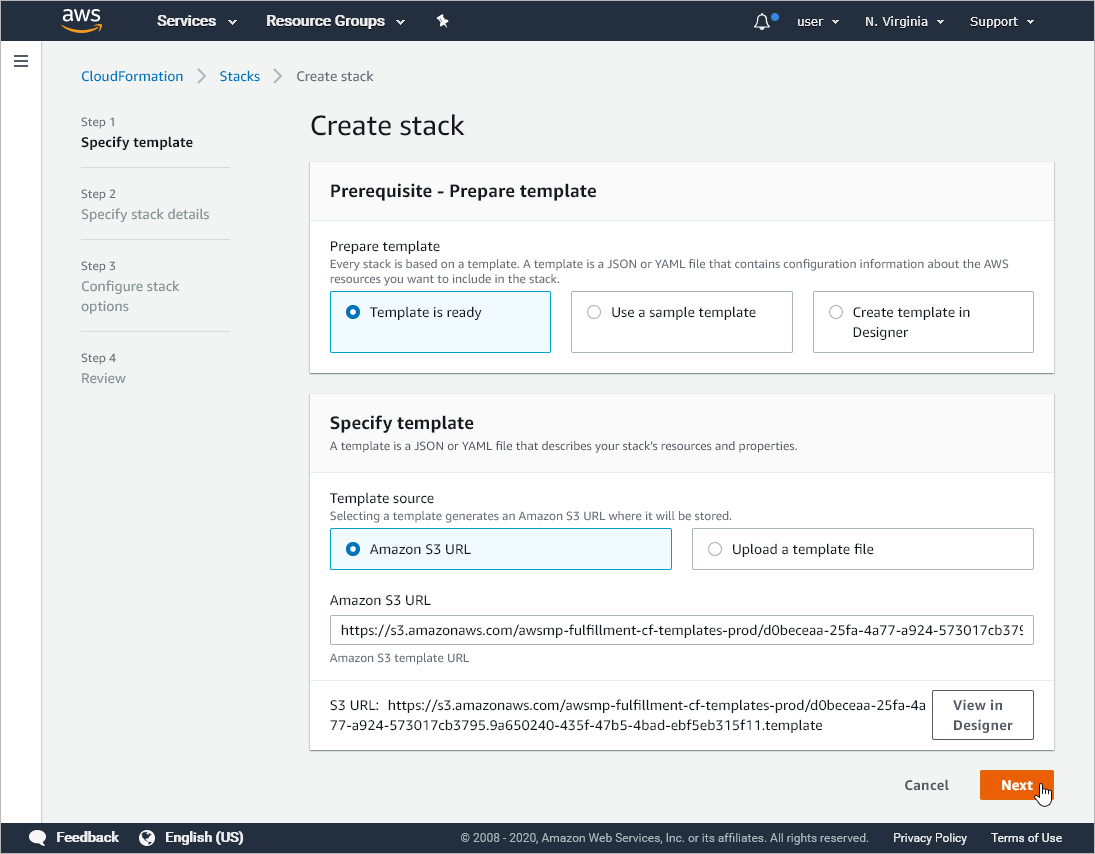Expand the user account menu
This screenshot has height=854, width=1095.
point(817,22)
